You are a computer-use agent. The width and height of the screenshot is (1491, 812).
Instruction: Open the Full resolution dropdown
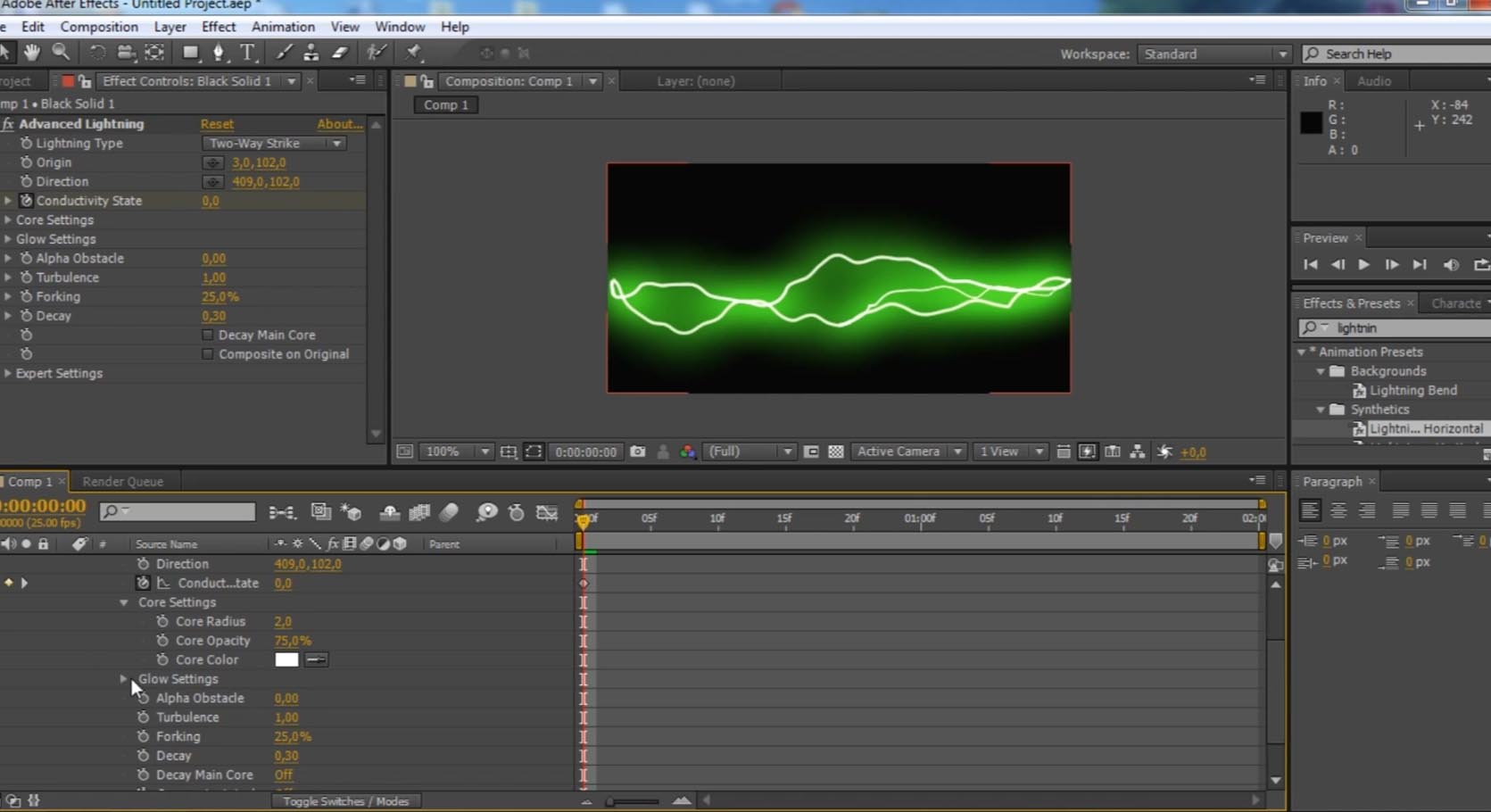pos(748,452)
